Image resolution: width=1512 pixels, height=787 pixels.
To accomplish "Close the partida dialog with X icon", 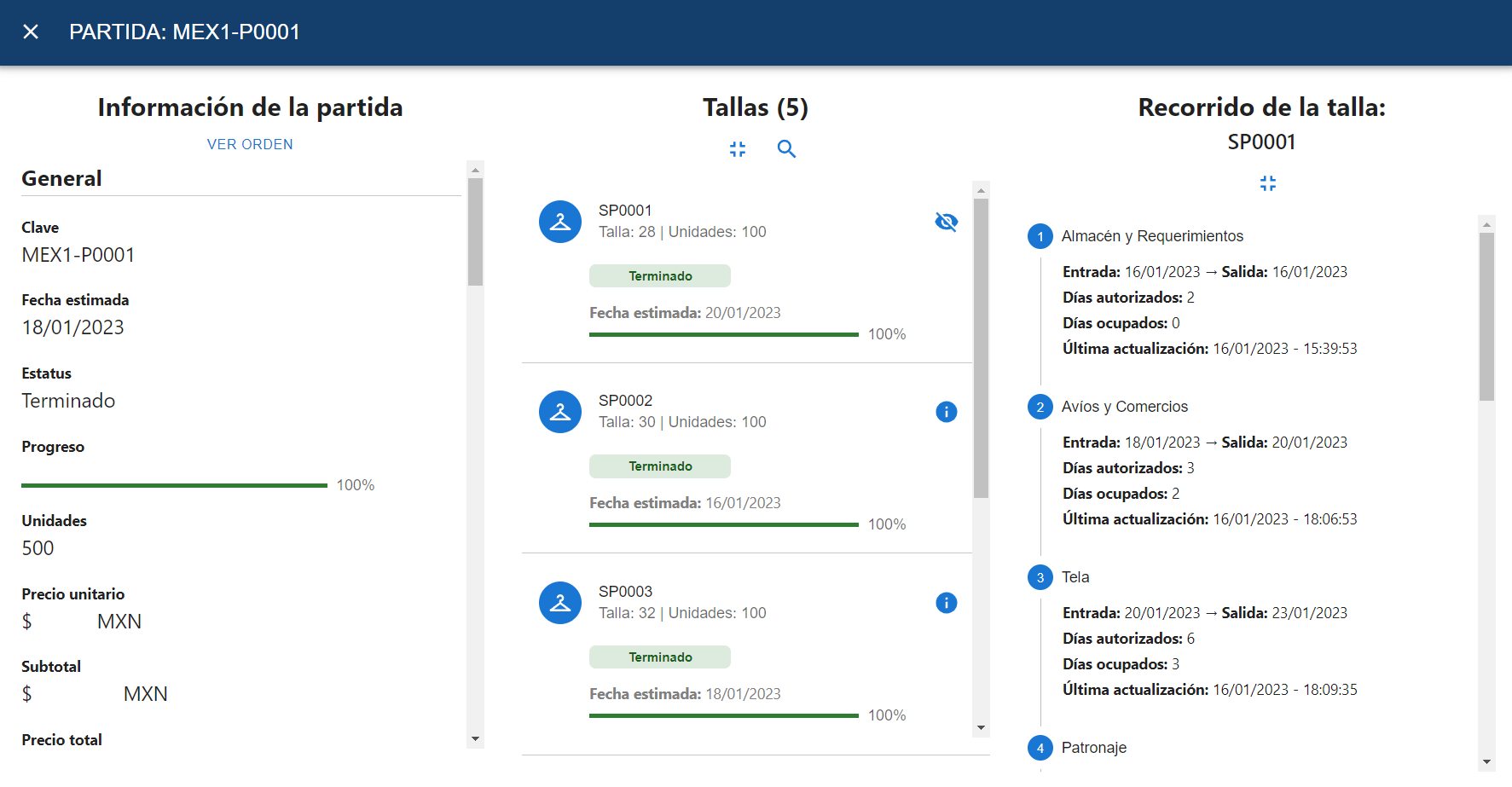I will [x=31, y=32].
